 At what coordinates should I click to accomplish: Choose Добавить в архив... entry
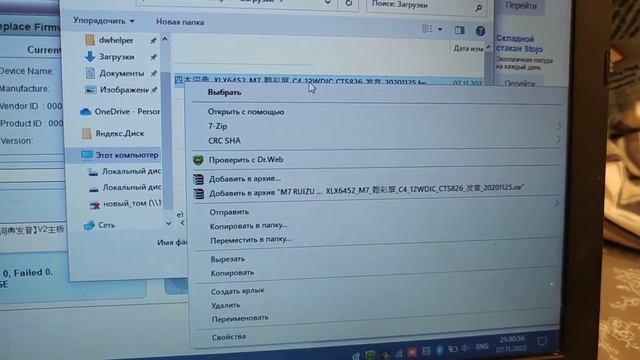[244, 178]
